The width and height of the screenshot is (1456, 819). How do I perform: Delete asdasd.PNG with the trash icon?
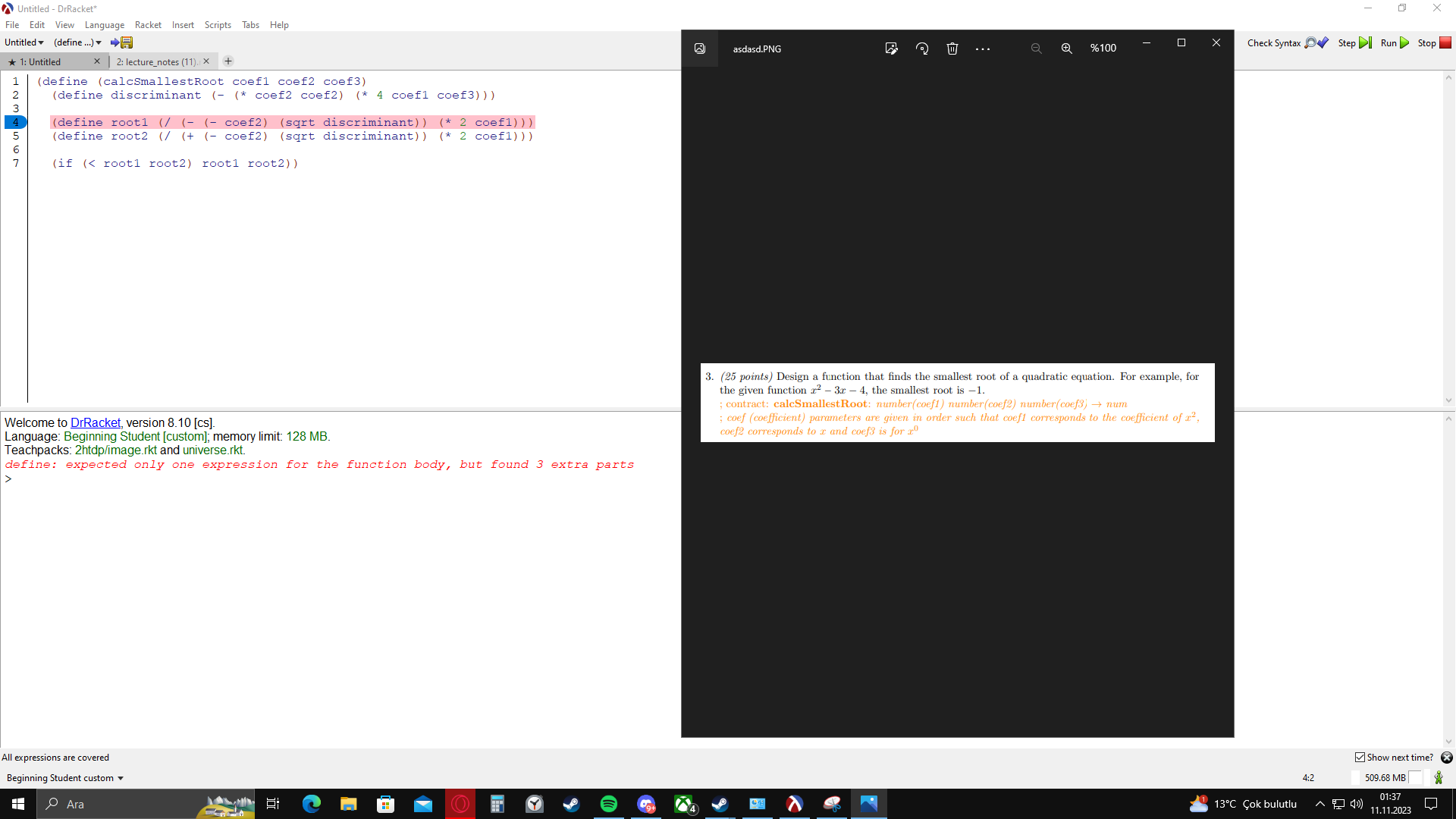click(952, 48)
